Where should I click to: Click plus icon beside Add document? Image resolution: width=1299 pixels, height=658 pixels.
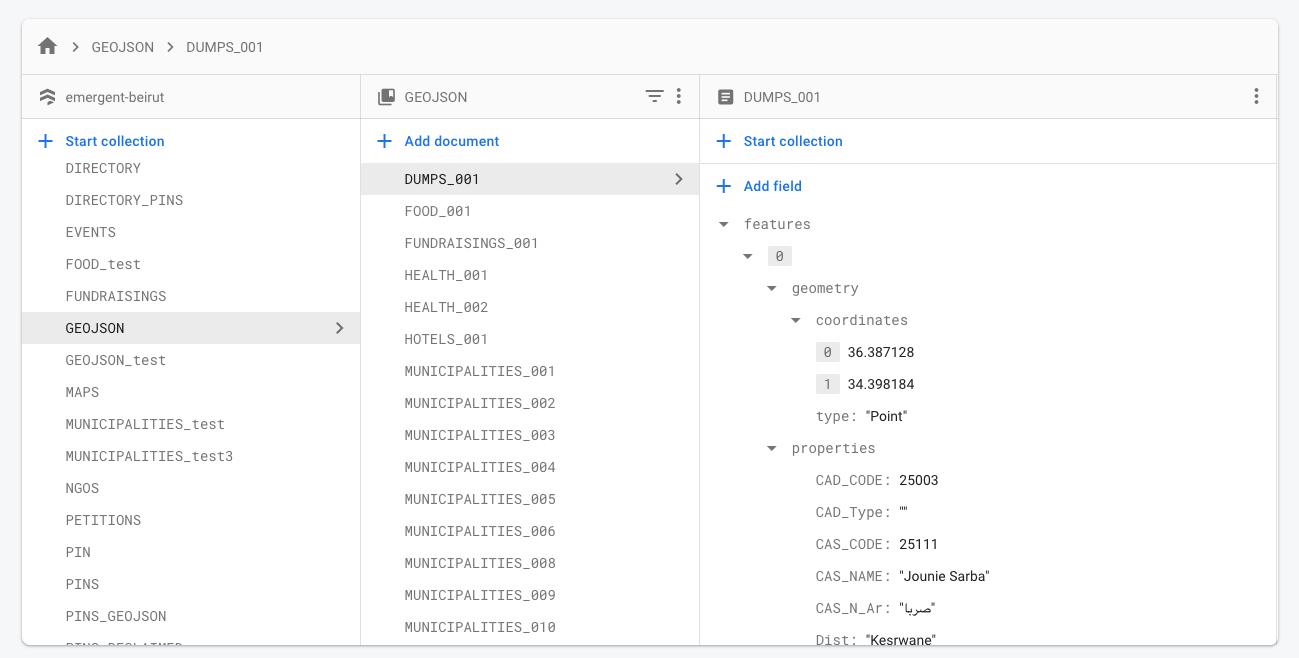coord(384,141)
